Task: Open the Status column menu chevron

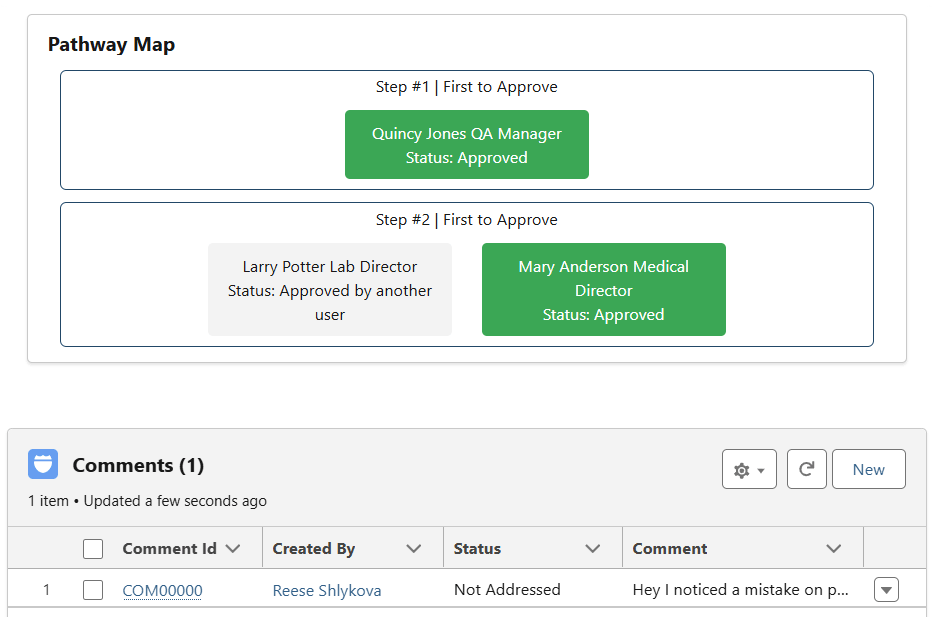Action: click(x=593, y=549)
